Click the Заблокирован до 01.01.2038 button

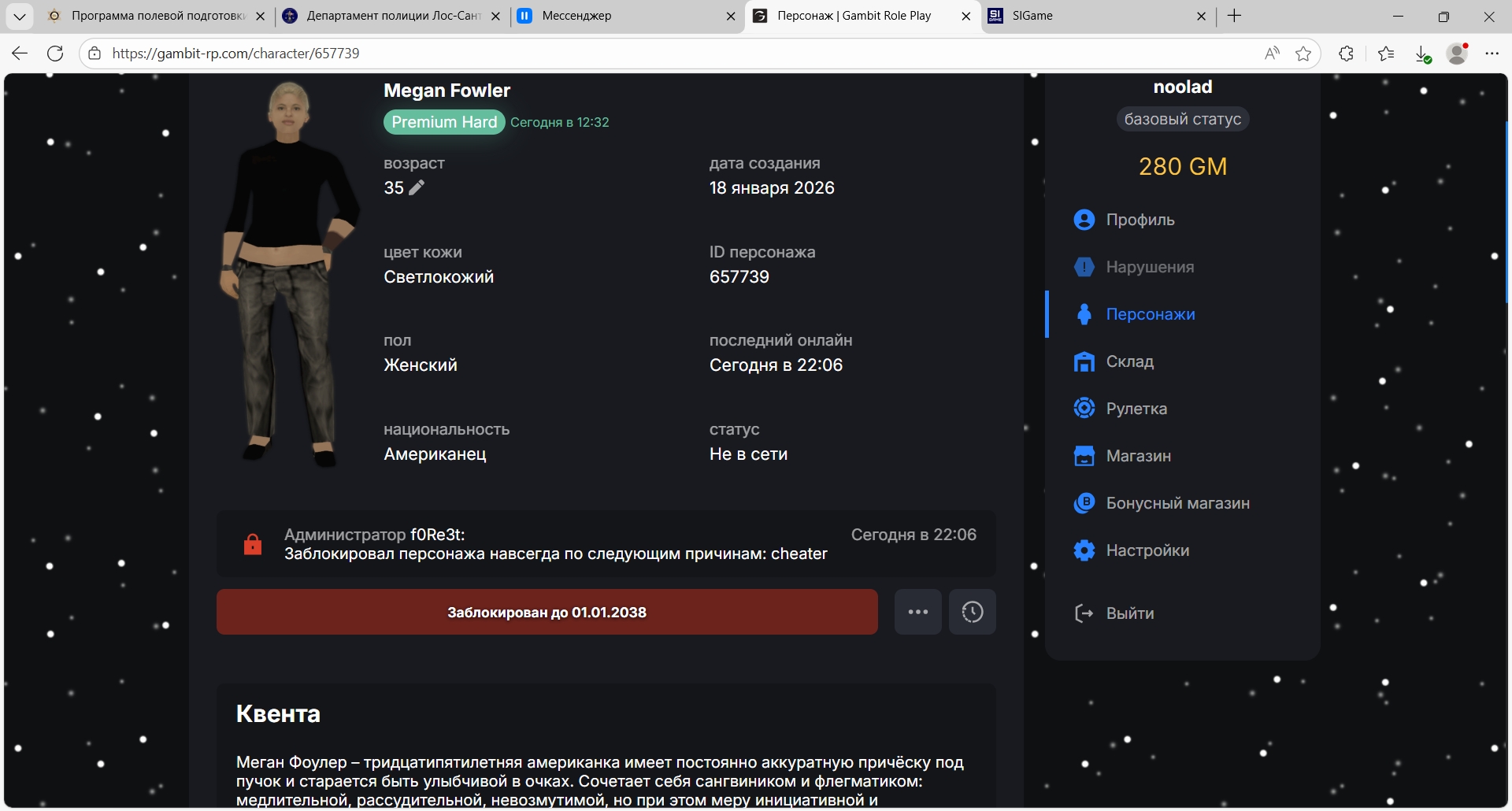point(547,612)
